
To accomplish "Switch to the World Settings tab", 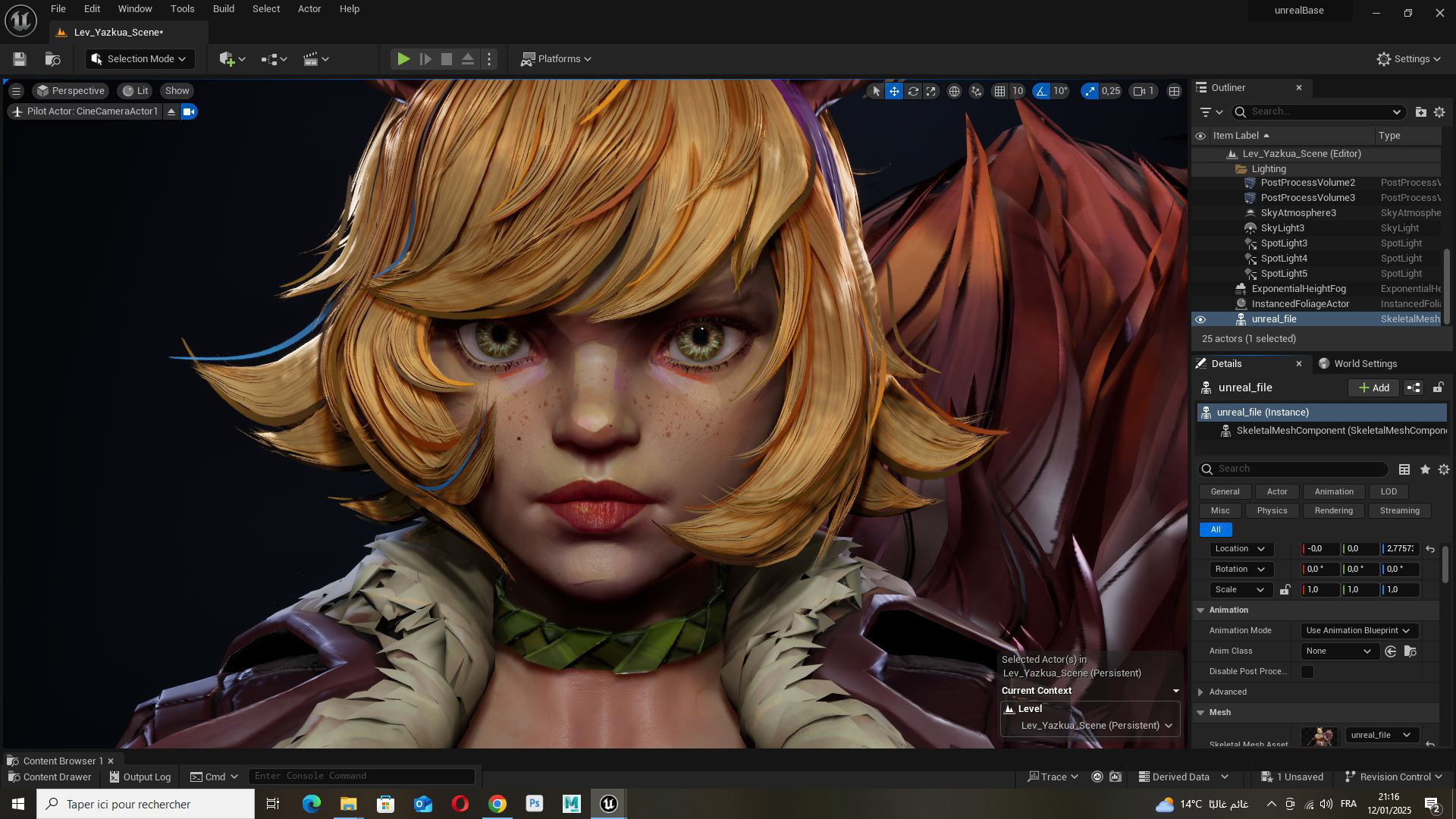I will pyautogui.click(x=1357, y=364).
